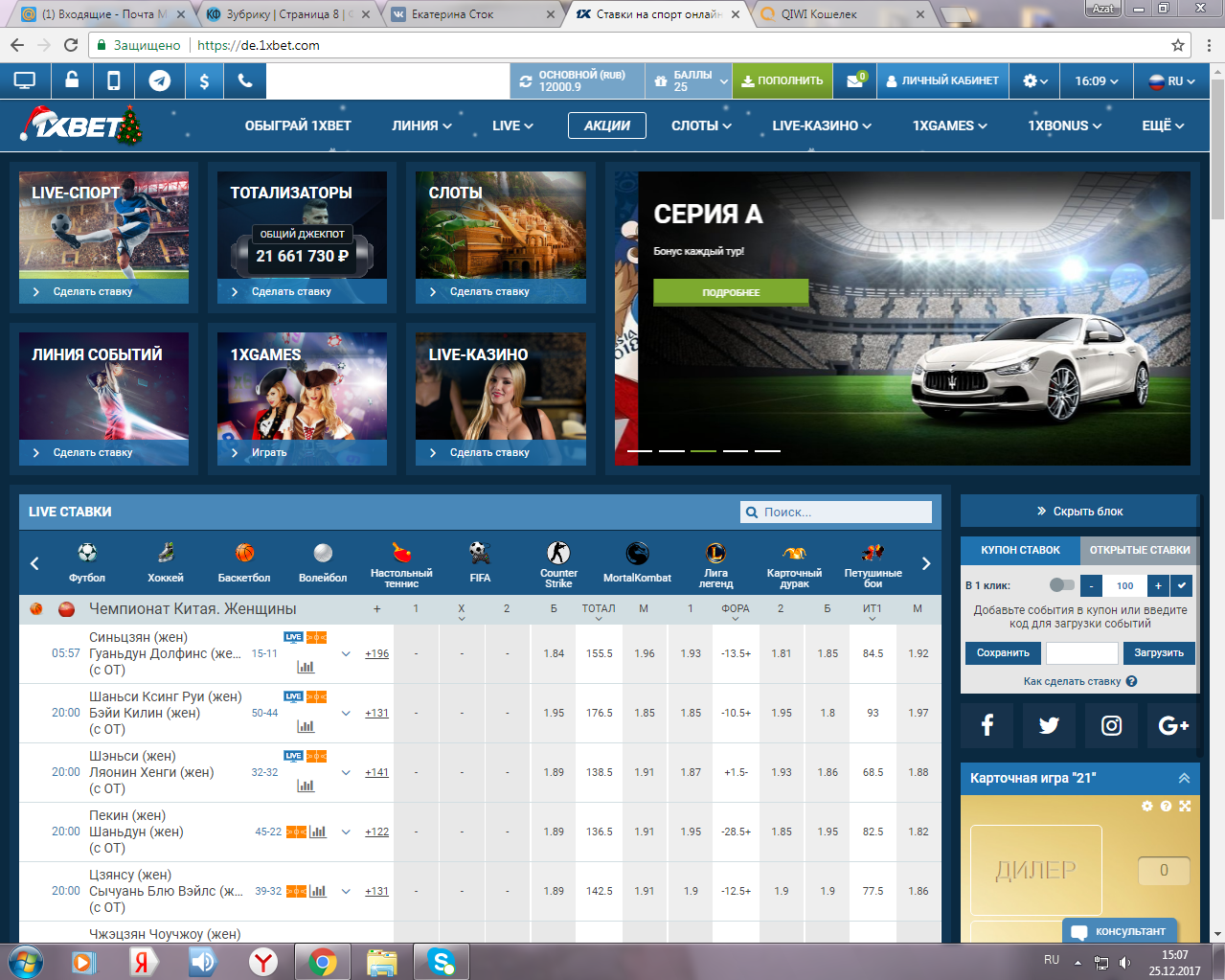Image resolution: width=1225 pixels, height=980 pixels.
Task: Increase one-click amount with plus button
Action: click(1158, 585)
